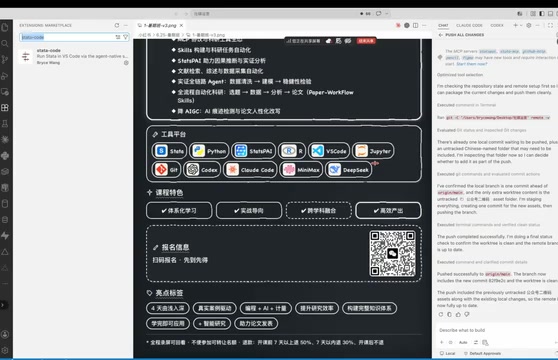Screen dimensions: 558x360
Task: Copy the chat response
Action: click(449, 314)
